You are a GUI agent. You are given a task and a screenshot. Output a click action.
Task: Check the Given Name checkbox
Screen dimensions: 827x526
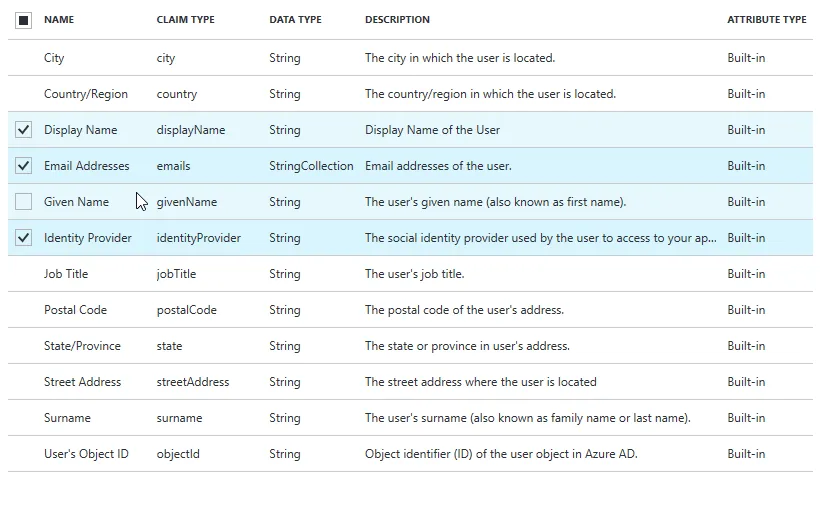click(24, 202)
